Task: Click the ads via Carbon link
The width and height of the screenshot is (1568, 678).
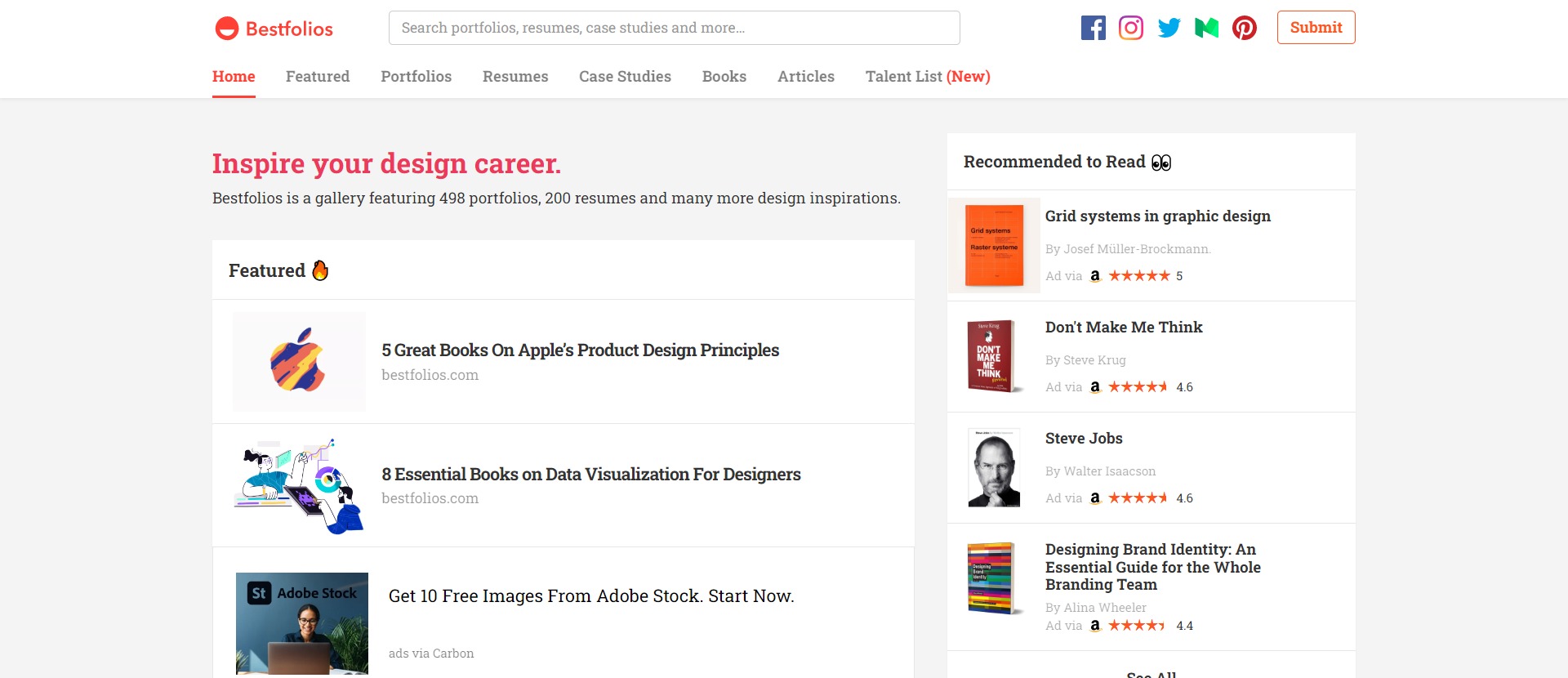Action: click(431, 653)
